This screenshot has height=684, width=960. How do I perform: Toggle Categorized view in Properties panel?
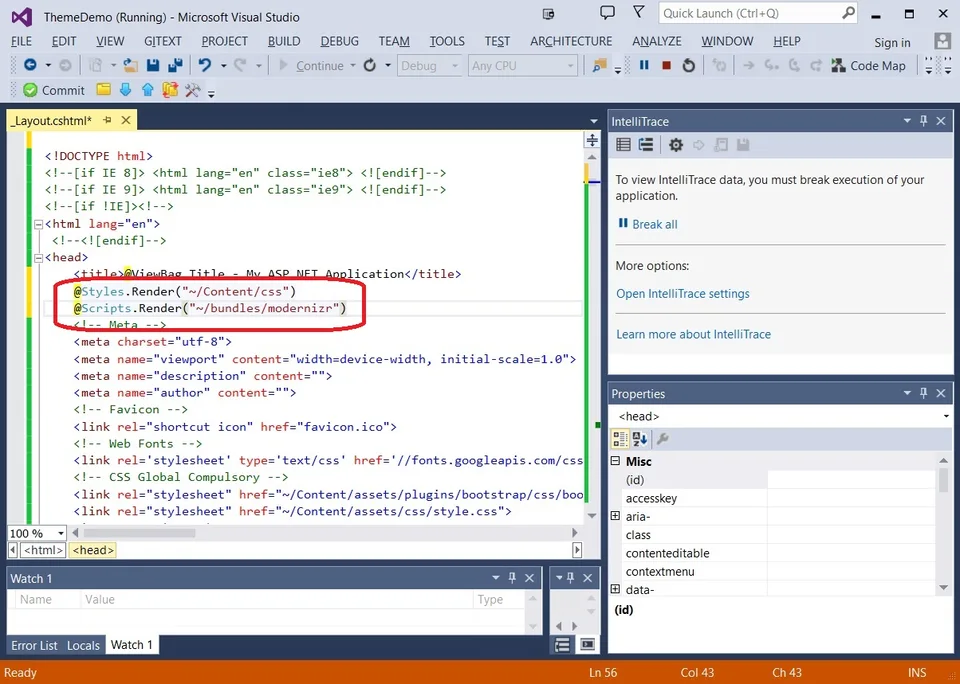(620, 438)
